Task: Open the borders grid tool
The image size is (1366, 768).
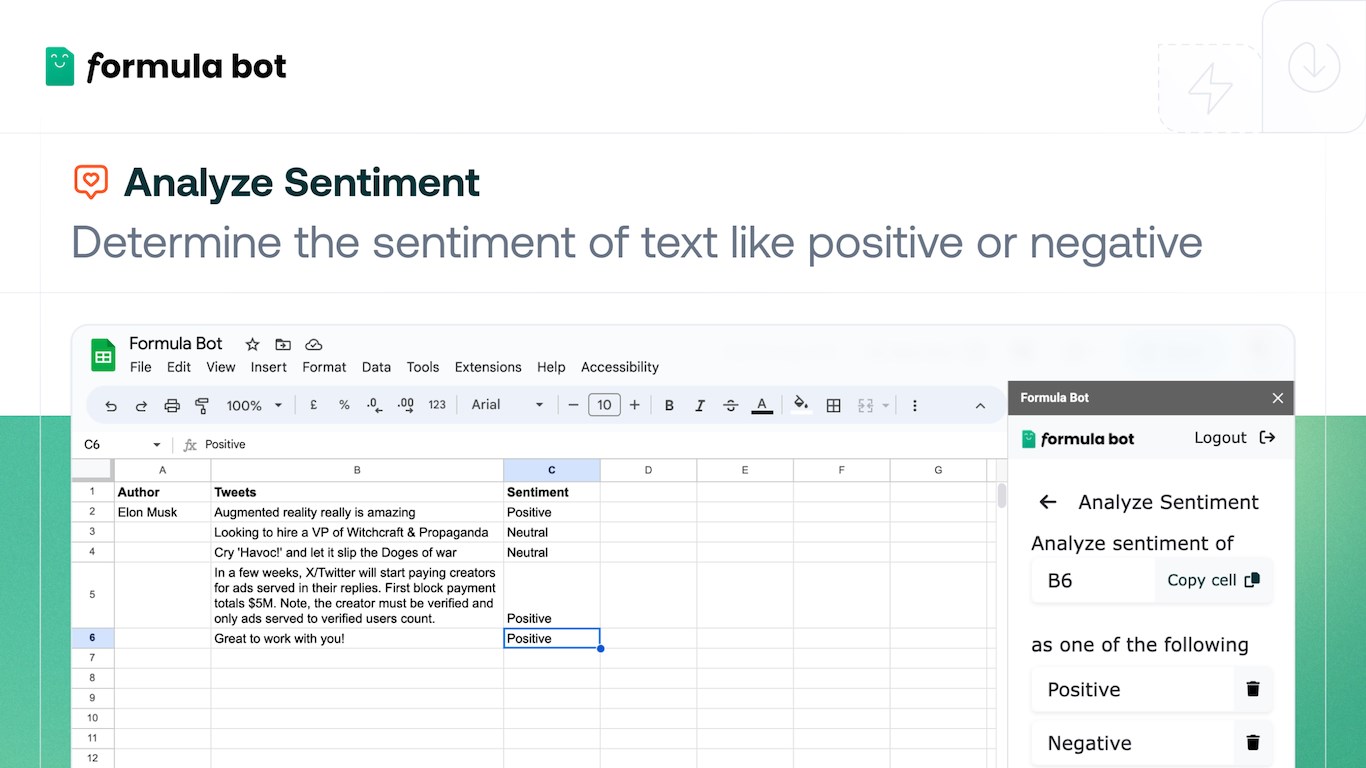Action: click(x=833, y=405)
